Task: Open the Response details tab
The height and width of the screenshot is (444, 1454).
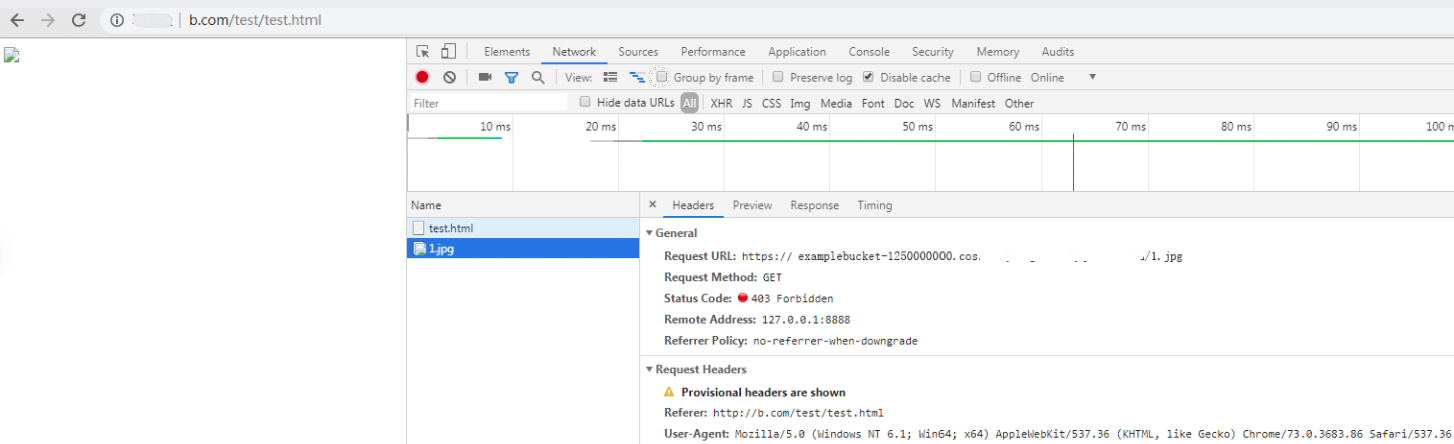Action: coord(814,205)
